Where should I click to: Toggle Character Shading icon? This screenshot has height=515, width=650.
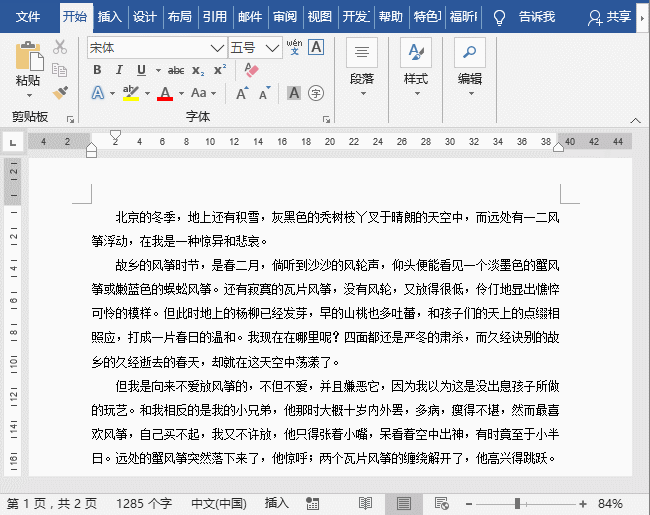[x=294, y=93]
